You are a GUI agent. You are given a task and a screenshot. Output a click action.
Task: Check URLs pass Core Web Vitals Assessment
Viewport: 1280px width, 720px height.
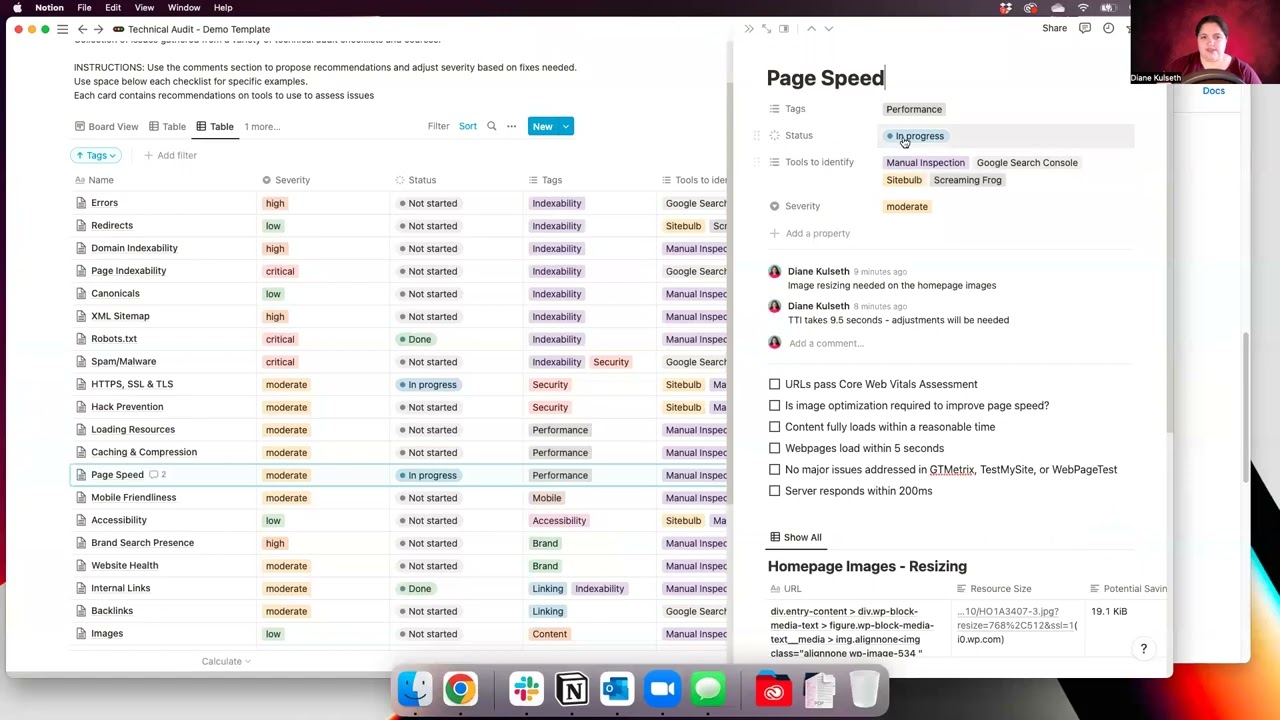pos(774,384)
